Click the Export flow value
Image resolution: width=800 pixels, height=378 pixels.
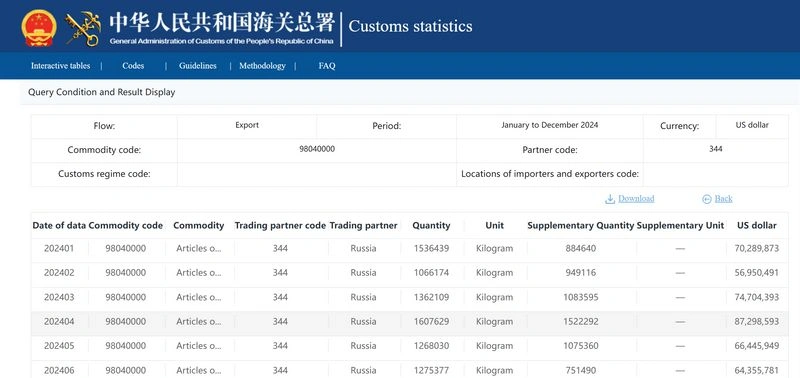pos(247,125)
